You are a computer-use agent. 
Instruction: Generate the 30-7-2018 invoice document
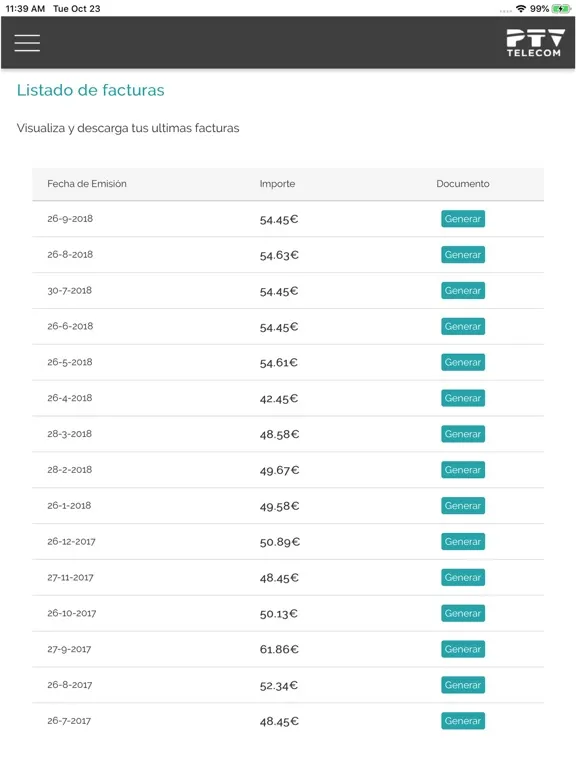(x=463, y=290)
